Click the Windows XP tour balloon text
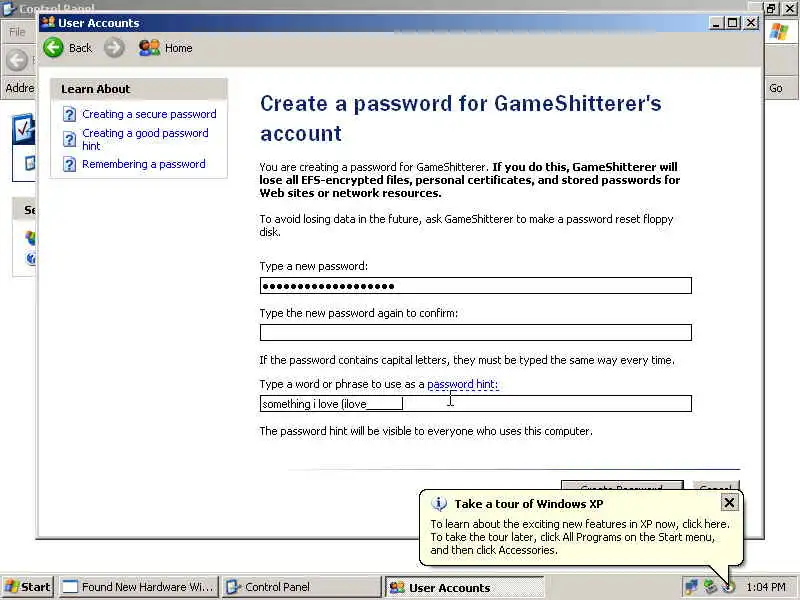 tap(580, 537)
